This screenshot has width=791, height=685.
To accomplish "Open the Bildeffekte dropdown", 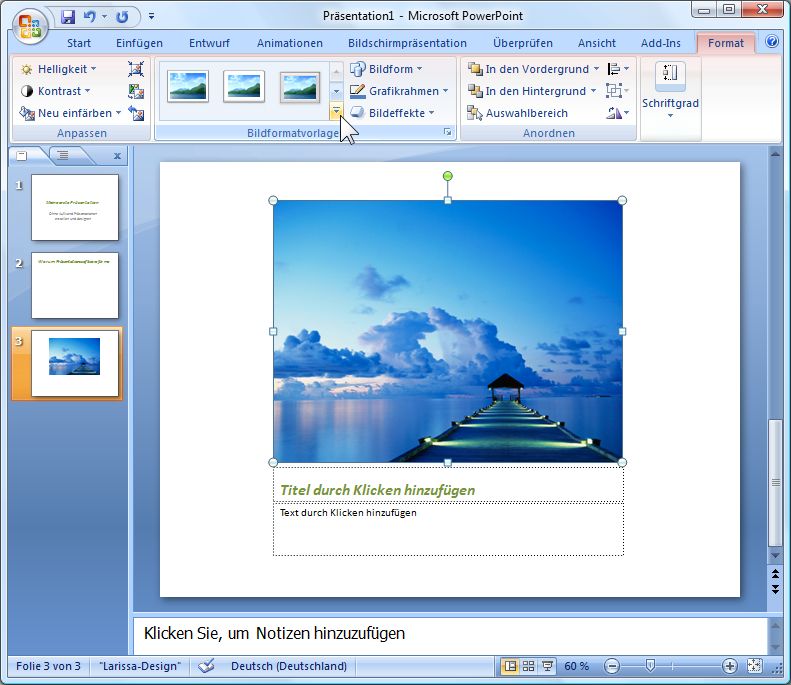I will 392,113.
